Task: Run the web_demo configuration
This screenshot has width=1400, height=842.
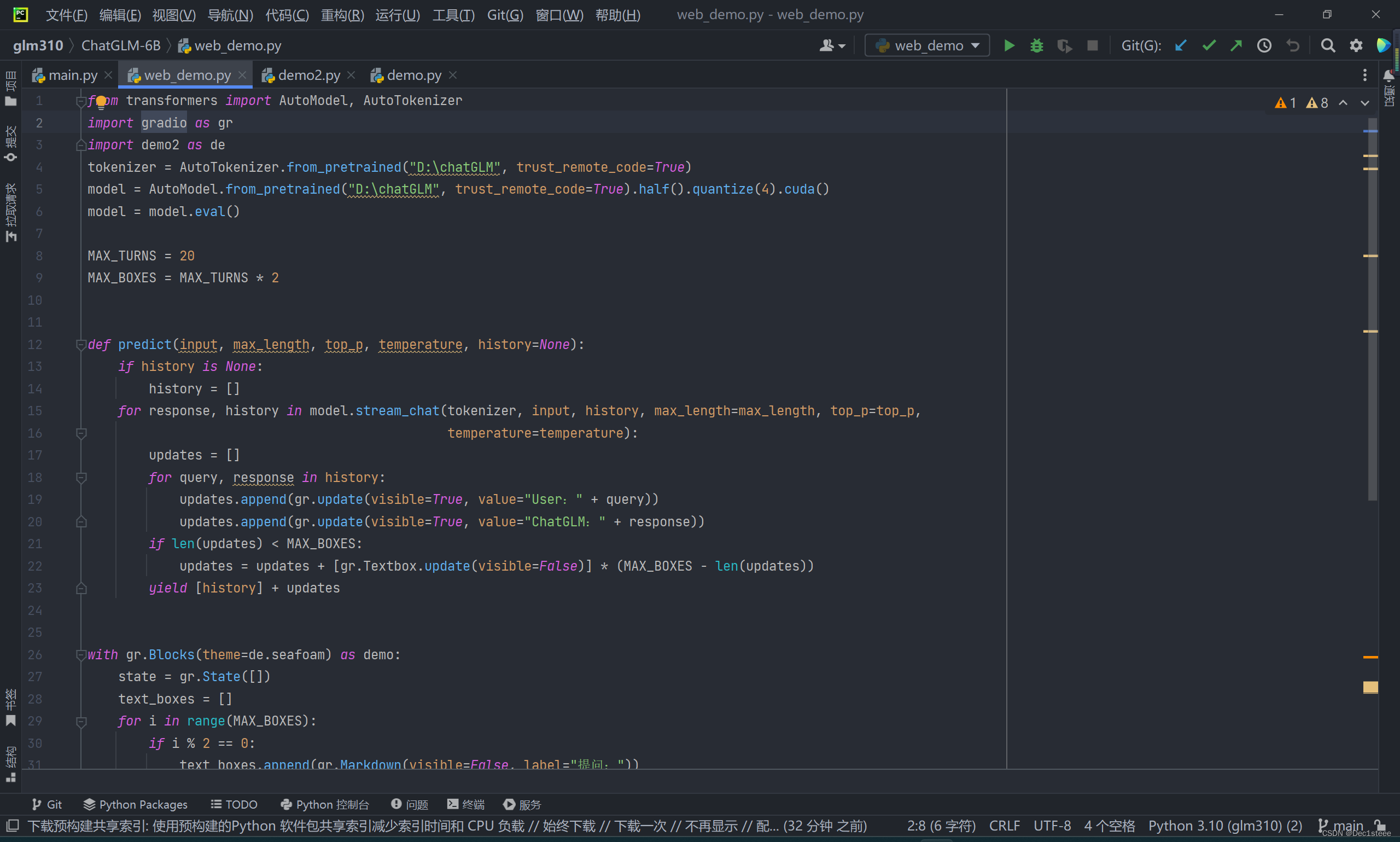Action: [x=1009, y=45]
